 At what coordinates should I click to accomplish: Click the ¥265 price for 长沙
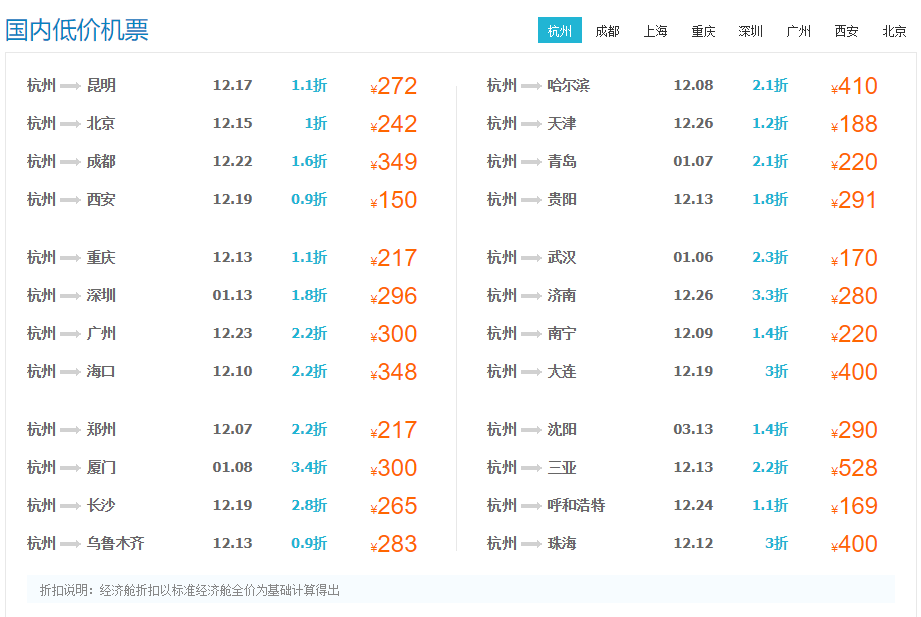point(394,505)
